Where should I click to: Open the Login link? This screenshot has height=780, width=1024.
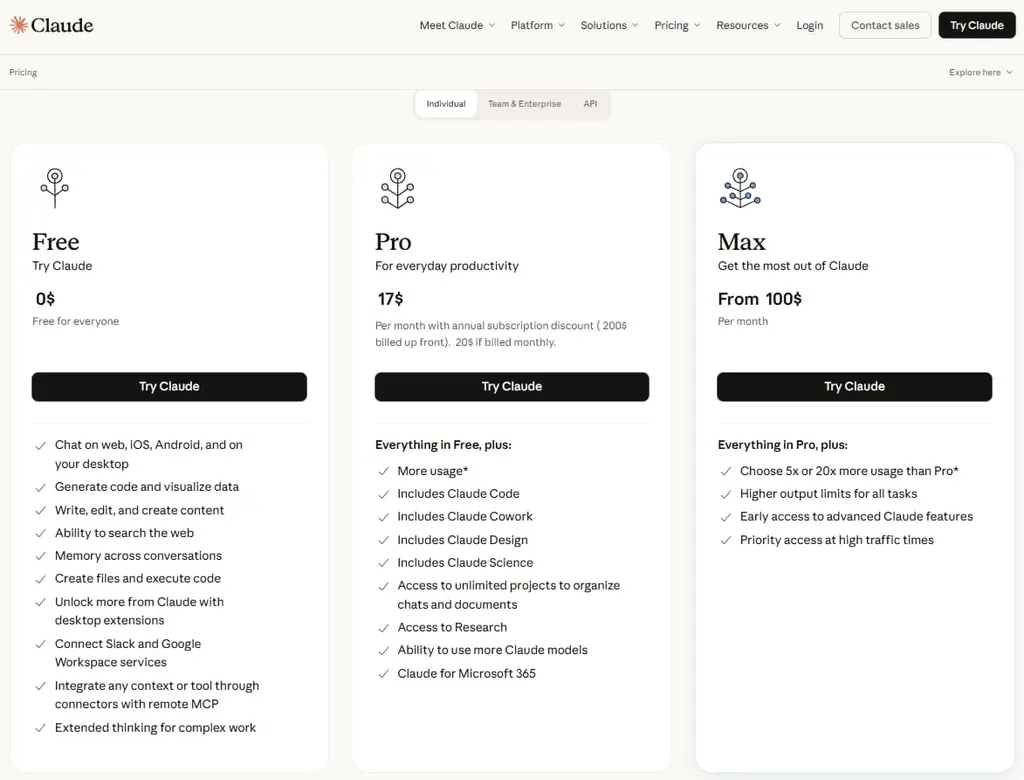click(x=809, y=25)
